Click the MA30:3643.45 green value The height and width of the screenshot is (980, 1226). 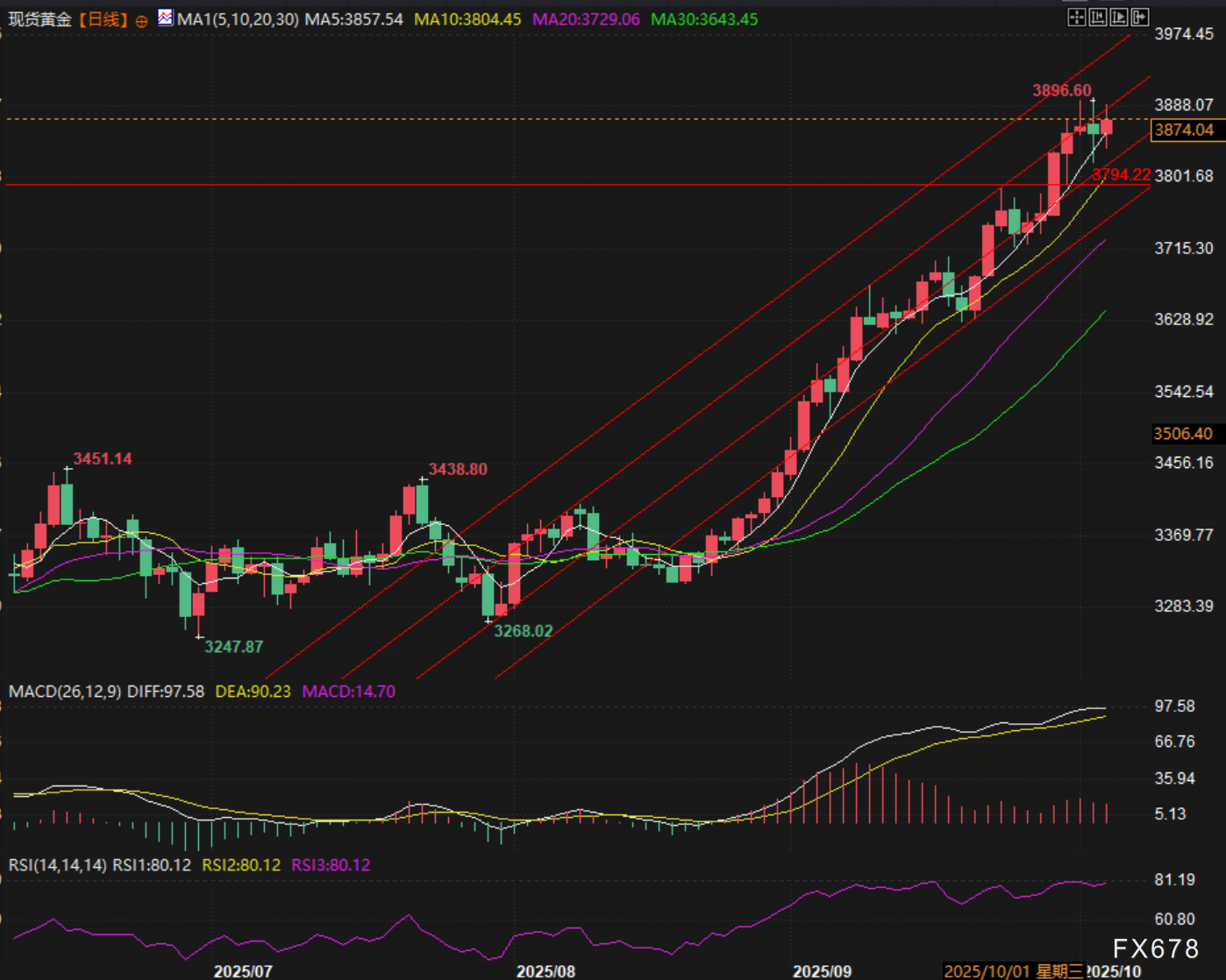coord(704,19)
